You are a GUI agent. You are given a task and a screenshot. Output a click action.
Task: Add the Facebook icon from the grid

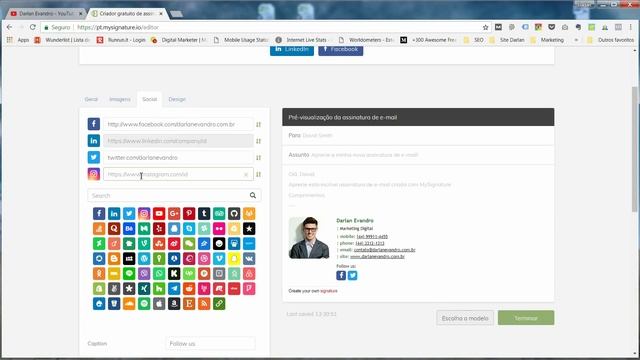point(99,213)
